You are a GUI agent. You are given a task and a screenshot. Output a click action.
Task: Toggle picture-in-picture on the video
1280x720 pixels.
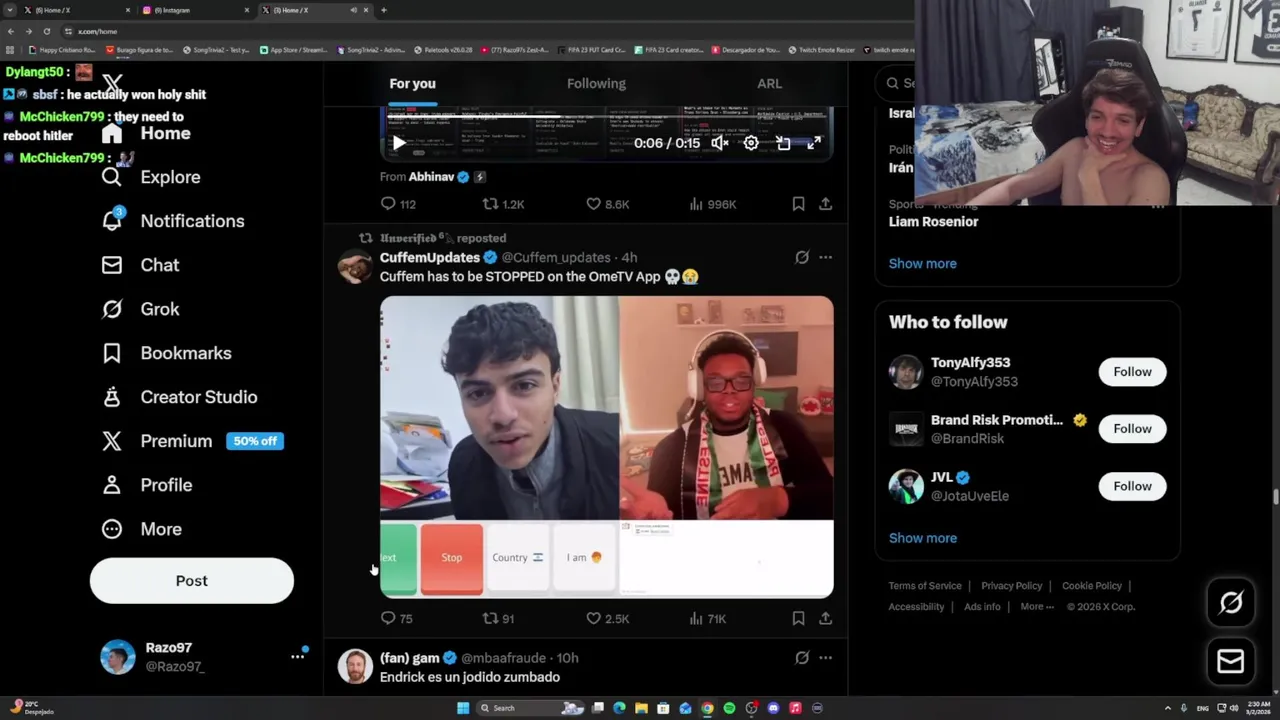[x=783, y=143]
